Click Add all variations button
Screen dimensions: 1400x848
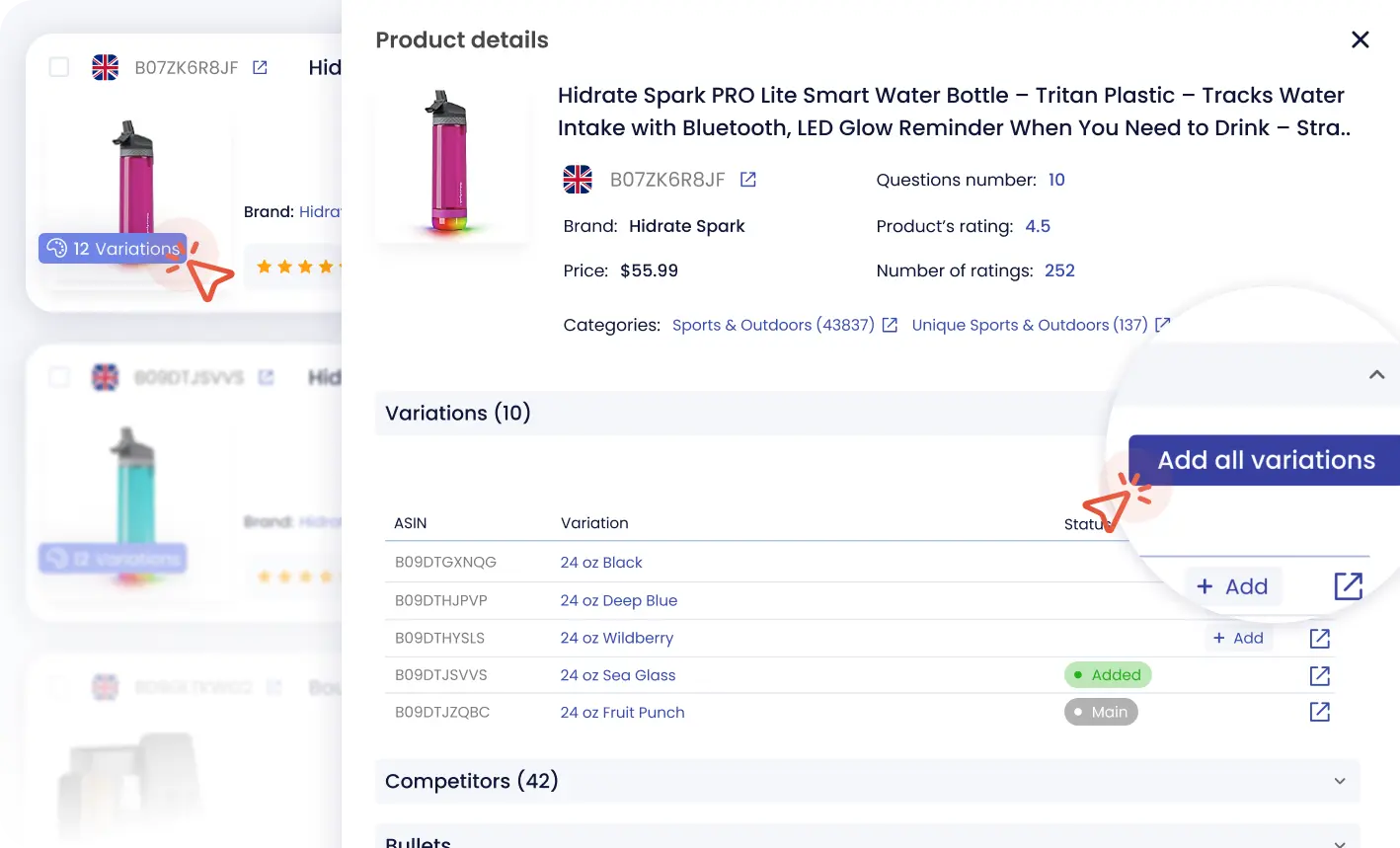coord(1265,460)
